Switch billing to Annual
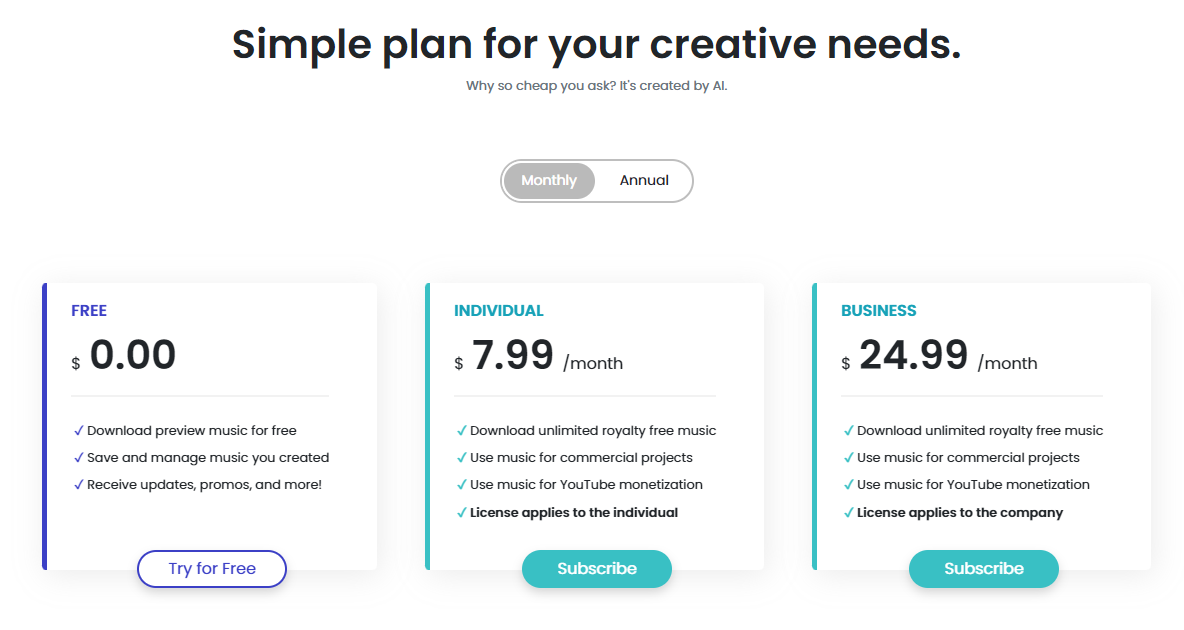This screenshot has width=1184, height=630. coord(644,181)
